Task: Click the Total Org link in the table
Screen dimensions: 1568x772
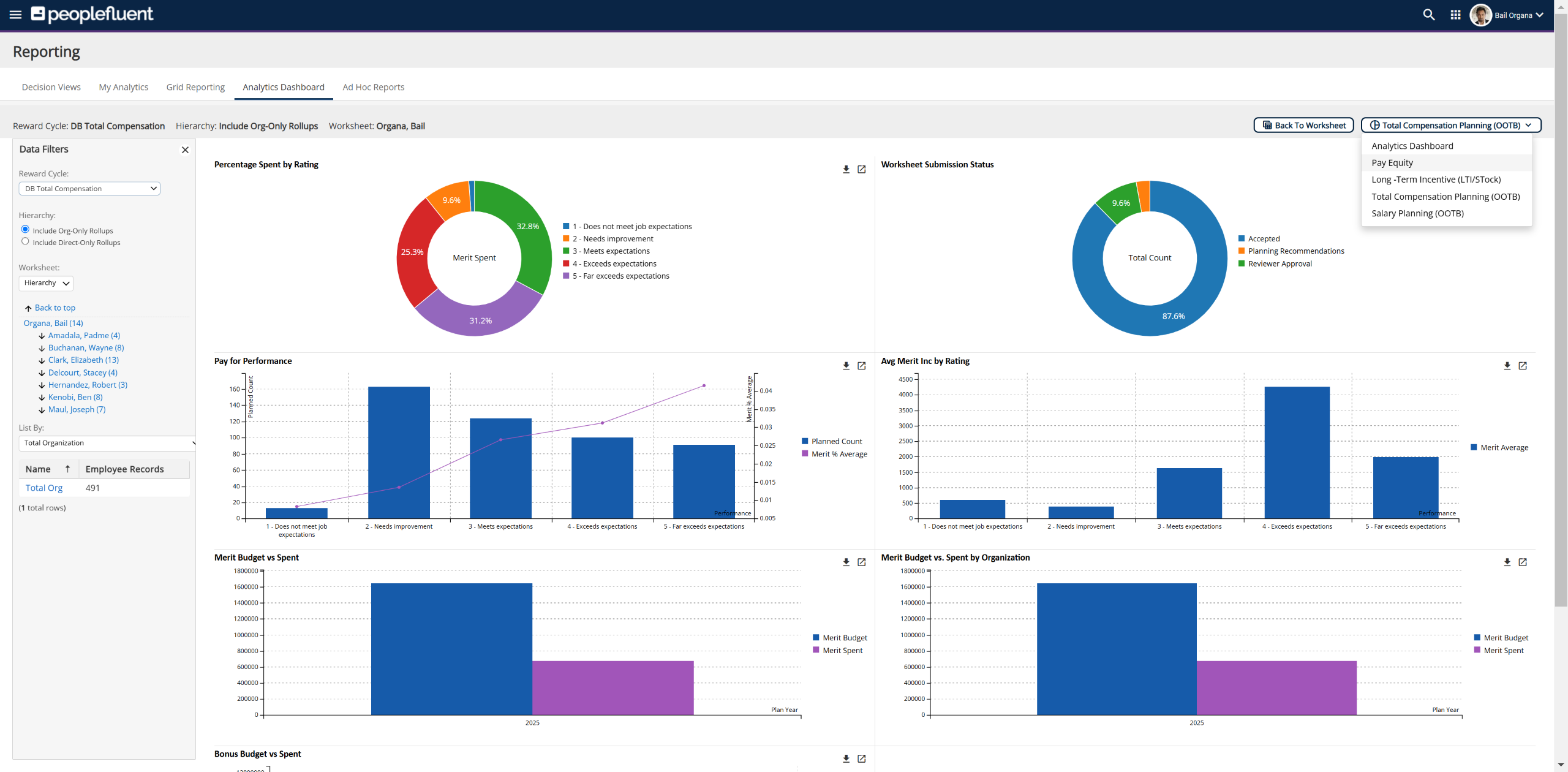Action: click(x=43, y=487)
